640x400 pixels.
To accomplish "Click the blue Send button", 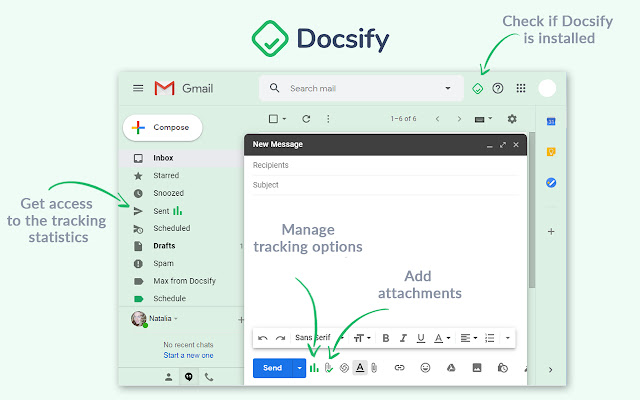I will click(272, 368).
